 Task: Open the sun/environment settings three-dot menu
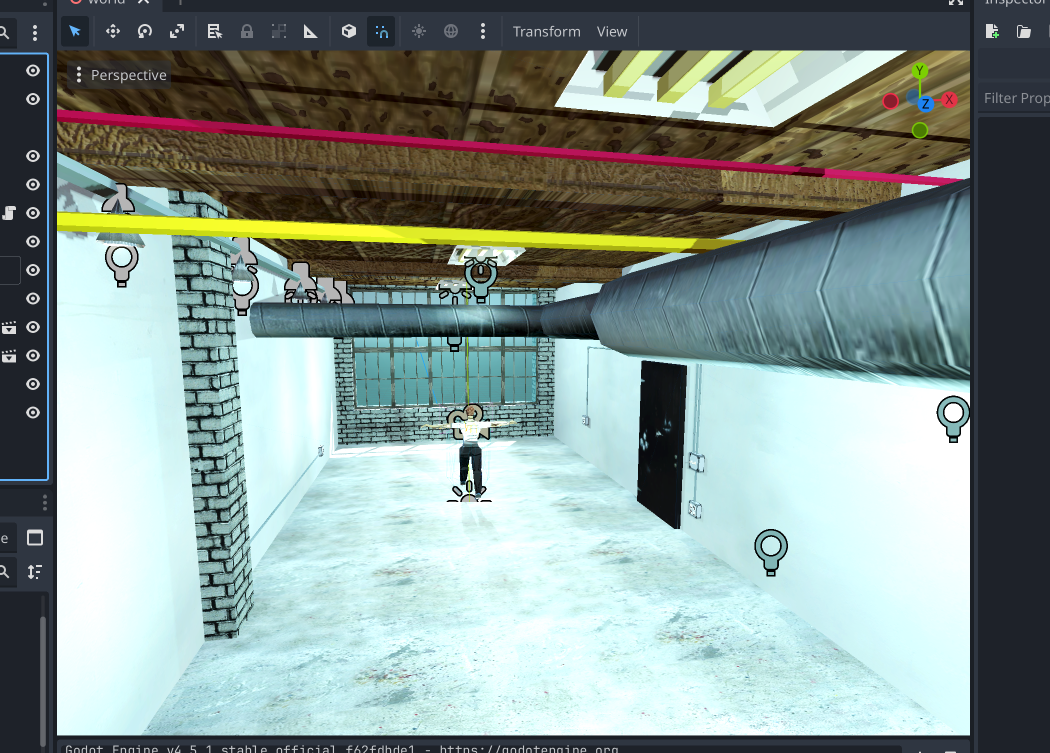(483, 32)
